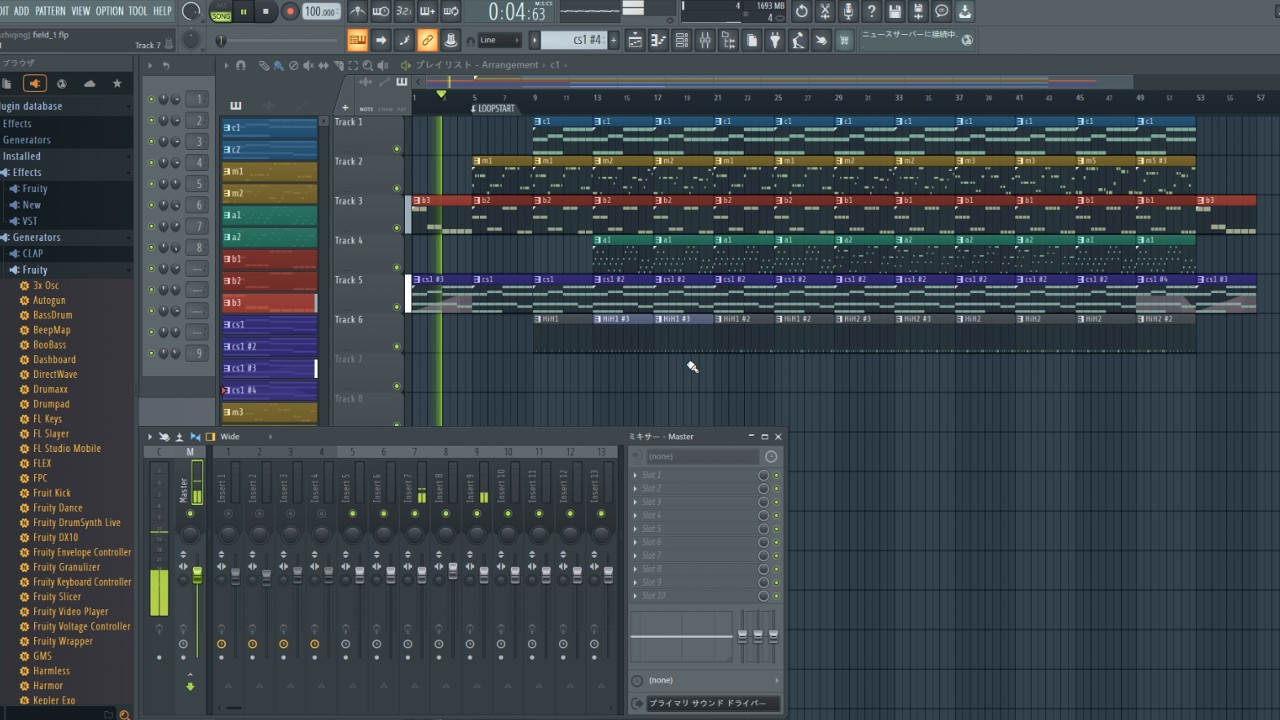Viewport: 1280px width, 720px height.
Task: Open the plugin picker plug icon
Action: click(x=775, y=40)
